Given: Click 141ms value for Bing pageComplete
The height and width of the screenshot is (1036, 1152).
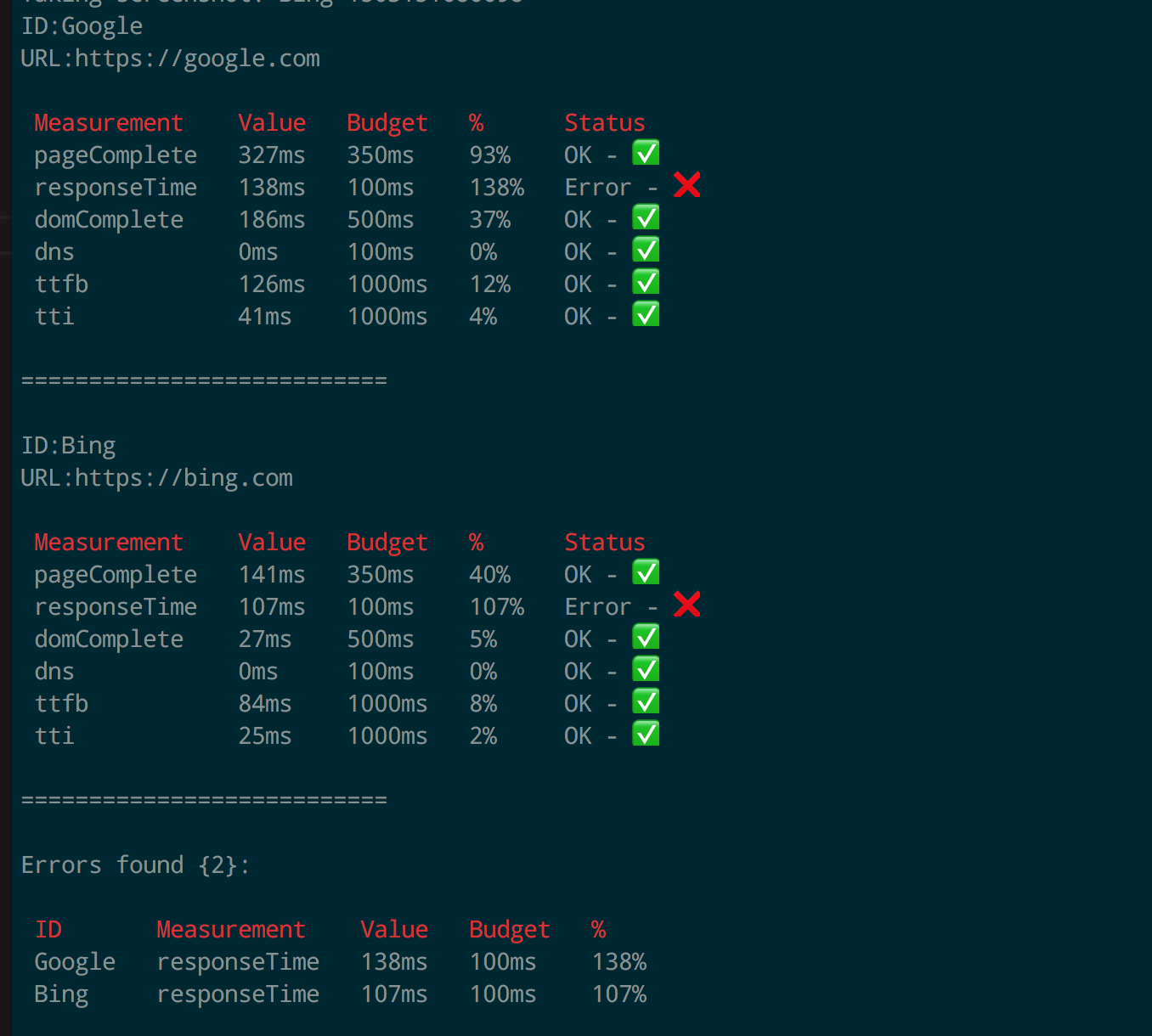Looking at the screenshot, I should point(272,575).
